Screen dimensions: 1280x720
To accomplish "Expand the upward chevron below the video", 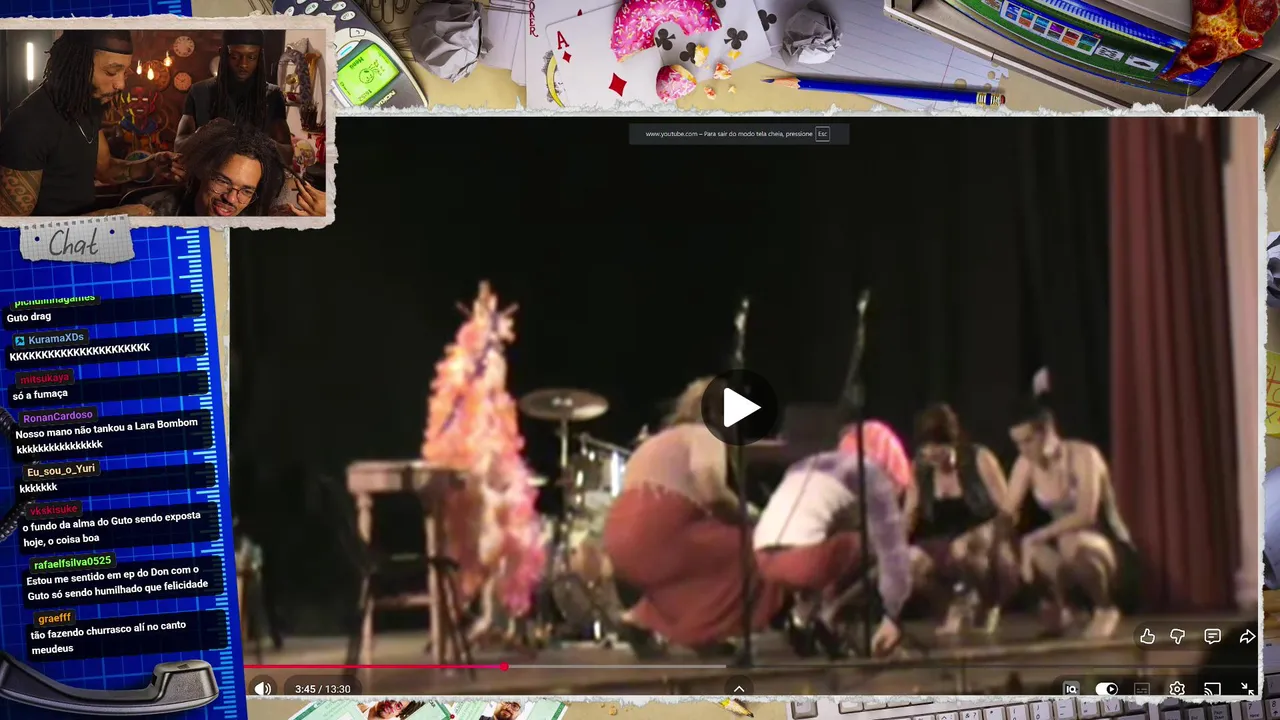I will coord(739,689).
